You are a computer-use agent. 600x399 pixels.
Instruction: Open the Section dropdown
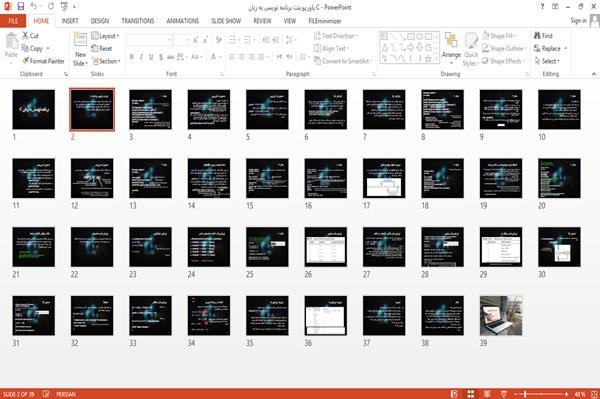(x=106, y=61)
